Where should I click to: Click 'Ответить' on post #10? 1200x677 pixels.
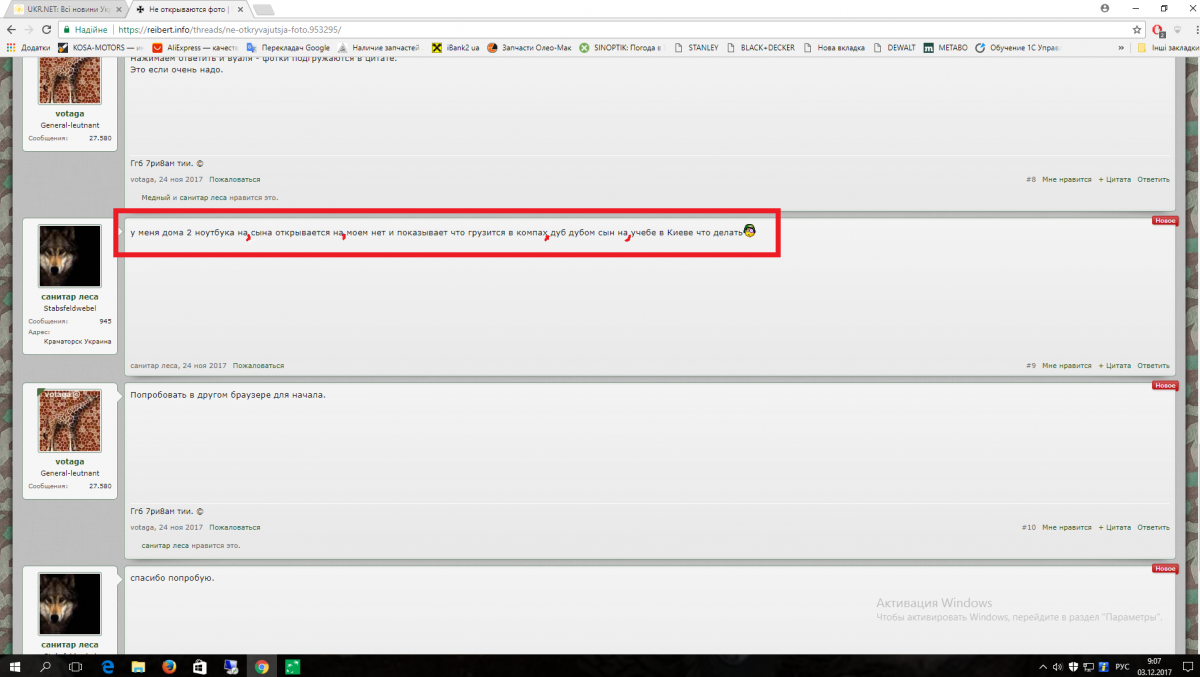tap(1153, 527)
